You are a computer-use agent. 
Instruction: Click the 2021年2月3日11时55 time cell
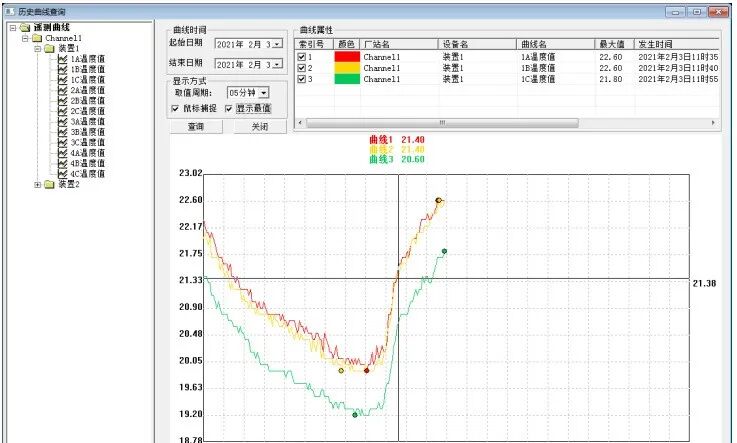pos(678,79)
